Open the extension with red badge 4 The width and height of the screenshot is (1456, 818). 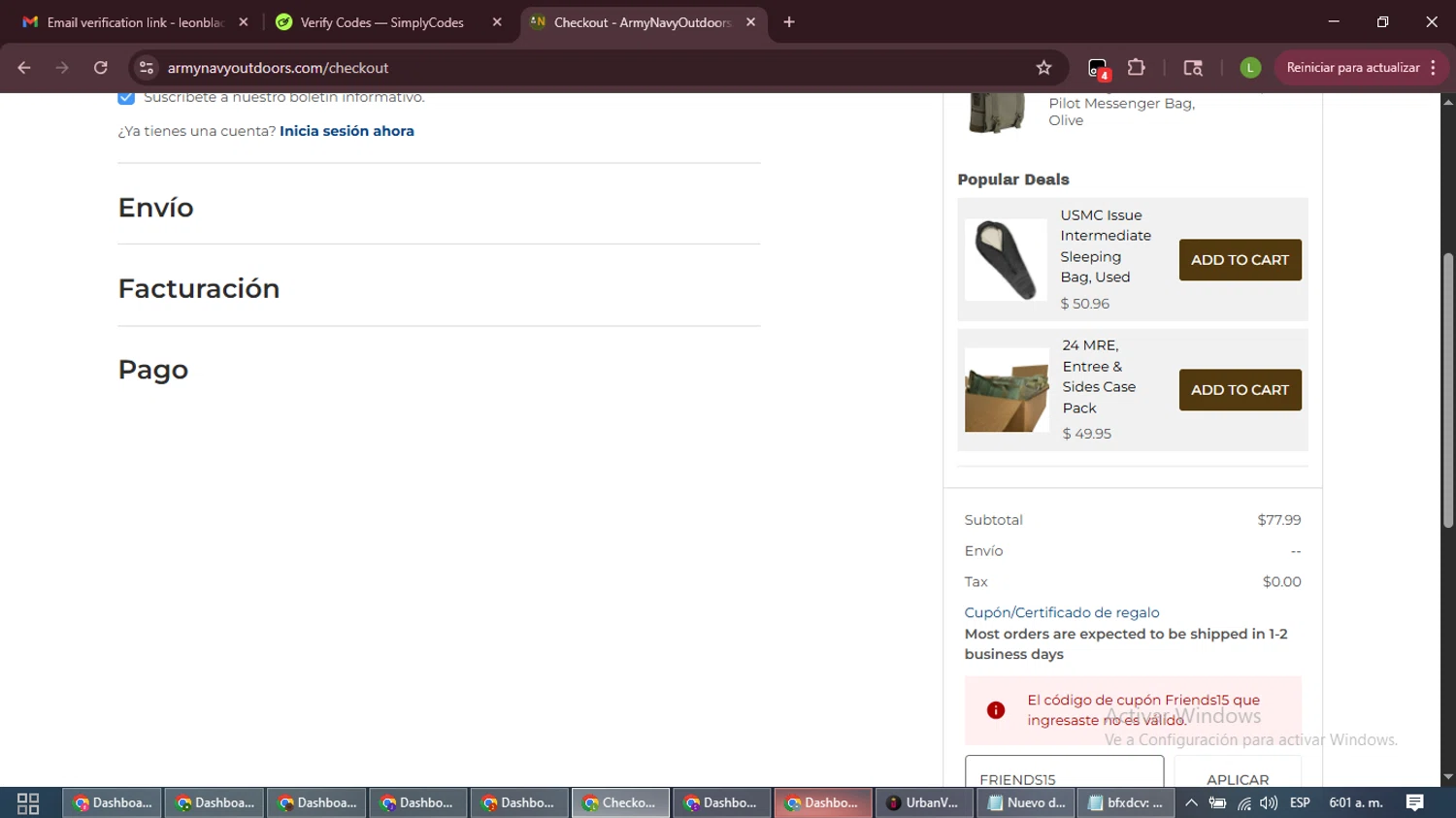[1098, 68]
